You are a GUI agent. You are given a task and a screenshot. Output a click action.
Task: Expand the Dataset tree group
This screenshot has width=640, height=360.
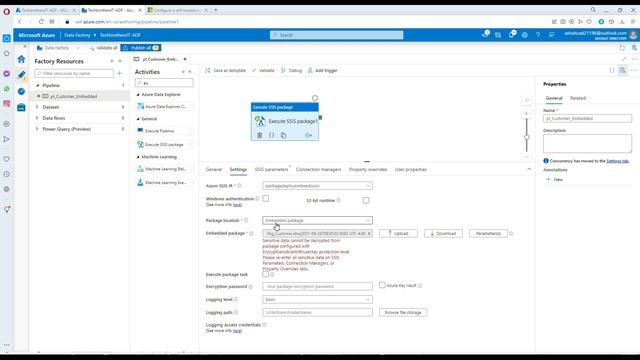pyautogui.click(x=37, y=107)
